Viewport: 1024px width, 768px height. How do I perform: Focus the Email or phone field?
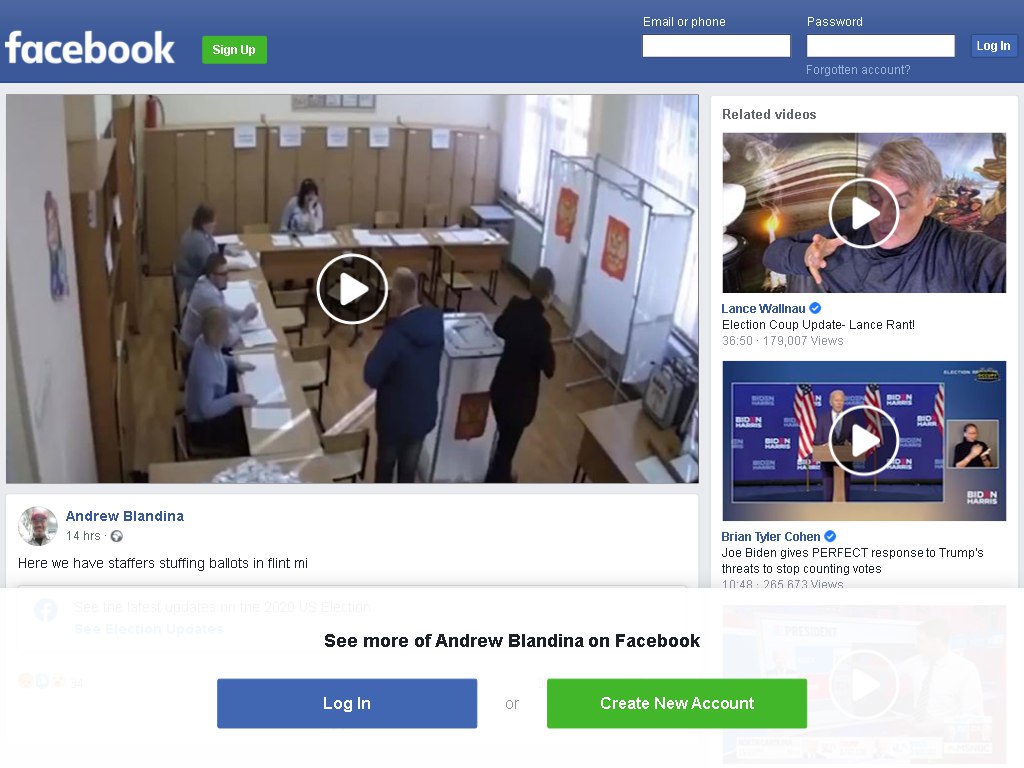click(716, 46)
